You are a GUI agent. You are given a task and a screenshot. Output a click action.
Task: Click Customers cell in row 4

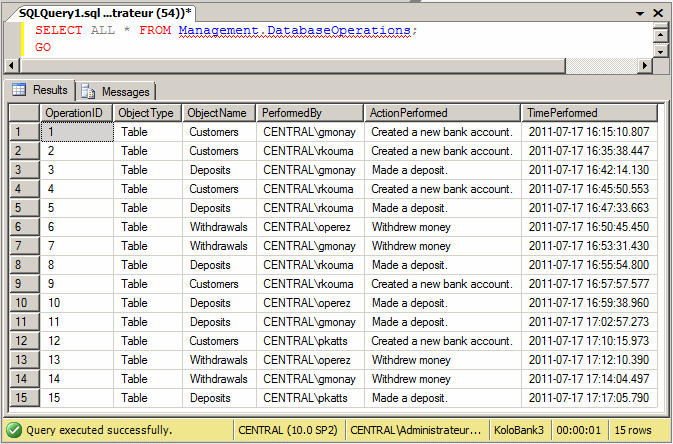[x=219, y=189]
